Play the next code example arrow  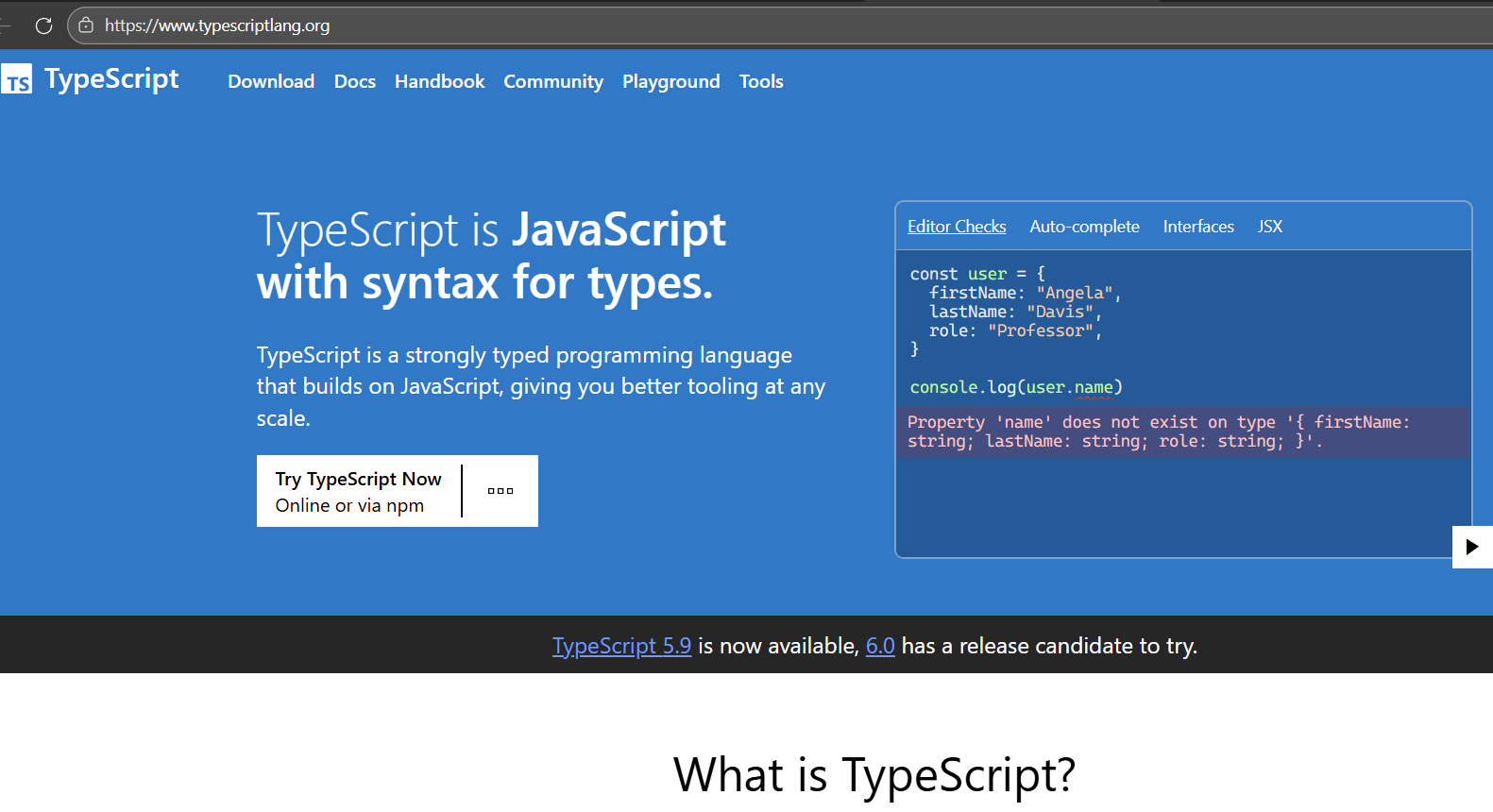click(1472, 547)
